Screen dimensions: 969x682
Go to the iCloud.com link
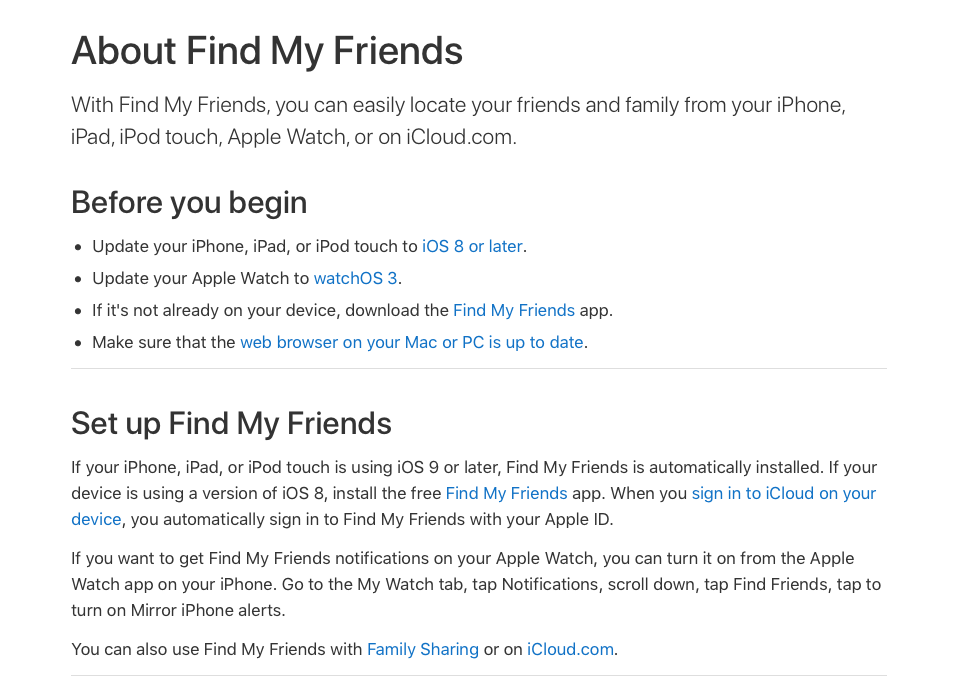(570, 649)
